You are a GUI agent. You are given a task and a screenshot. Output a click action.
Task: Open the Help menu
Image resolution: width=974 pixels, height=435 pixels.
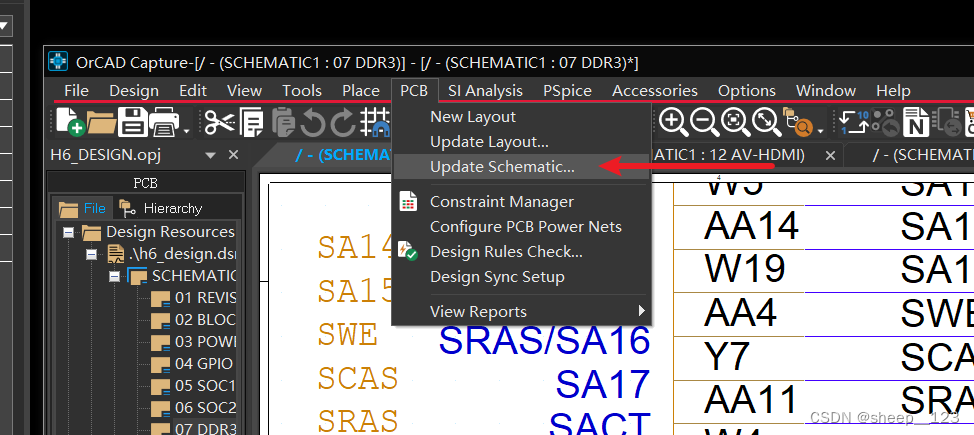(x=893, y=91)
